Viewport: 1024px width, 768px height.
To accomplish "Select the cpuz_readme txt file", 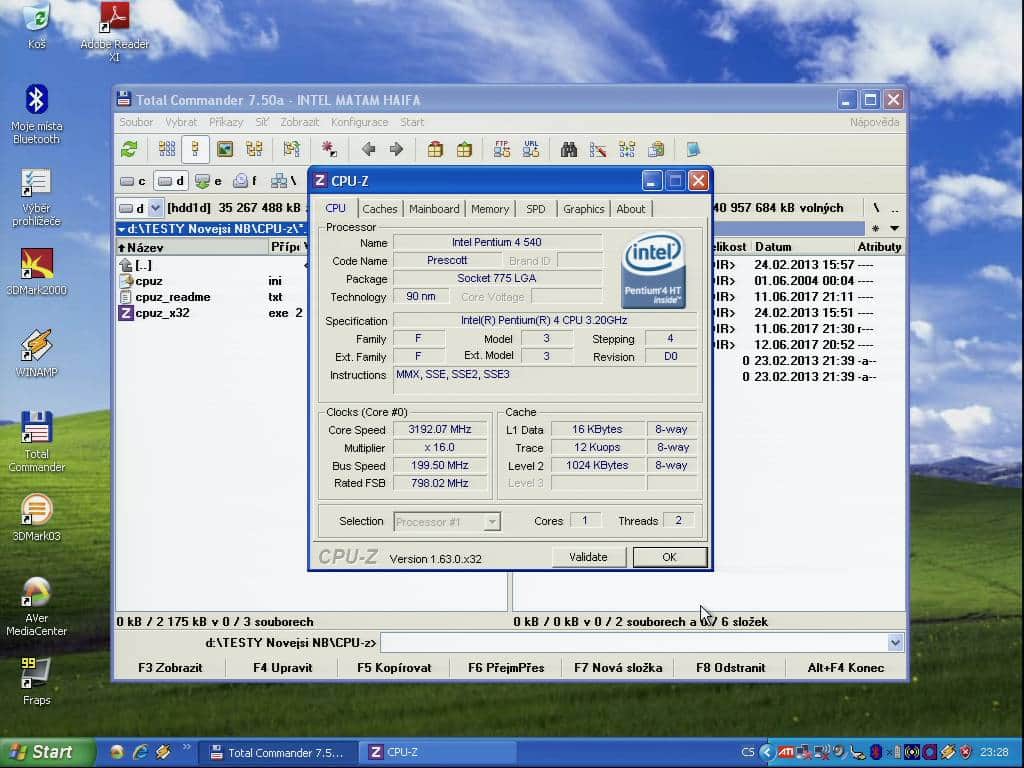I will 212,297.
